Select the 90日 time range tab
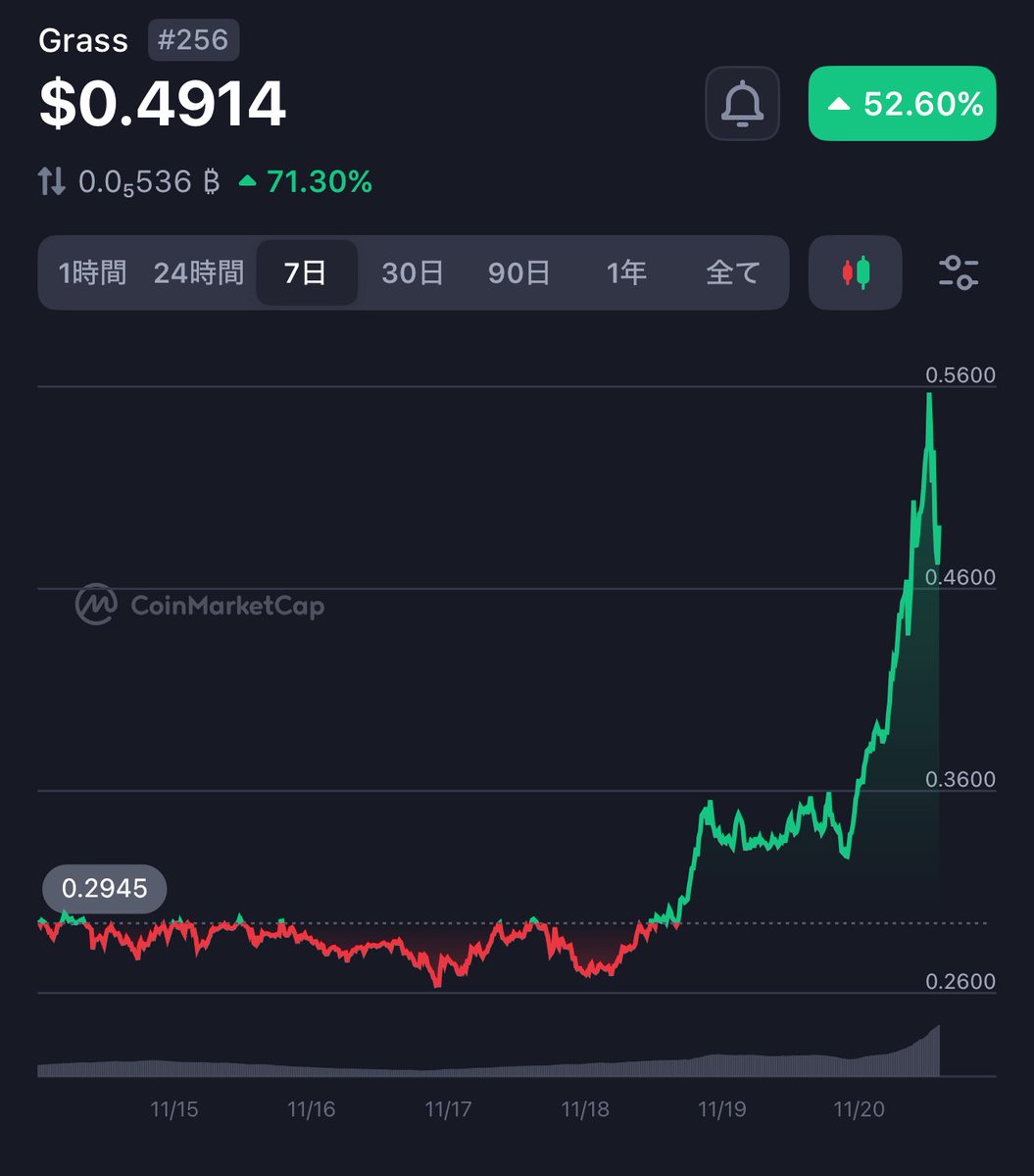This screenshot has height=1176, width=1034. 519,272
